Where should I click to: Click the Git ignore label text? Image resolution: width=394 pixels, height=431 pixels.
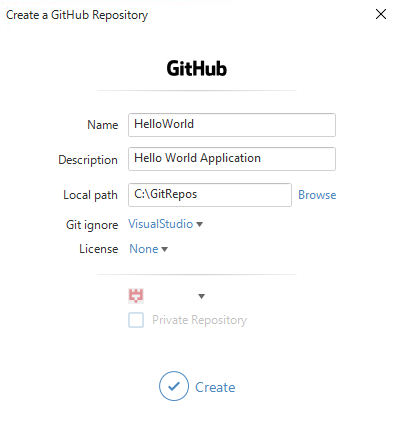[x=92, y=225]
